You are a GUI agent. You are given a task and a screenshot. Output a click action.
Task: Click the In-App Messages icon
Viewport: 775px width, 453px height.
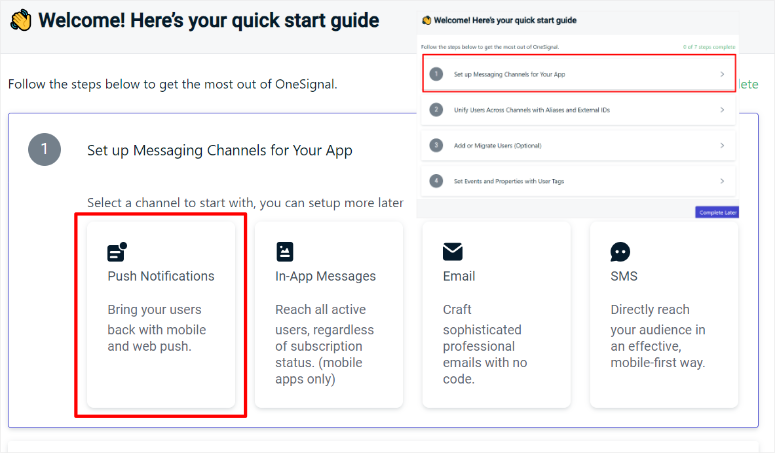tap(285, 252)
